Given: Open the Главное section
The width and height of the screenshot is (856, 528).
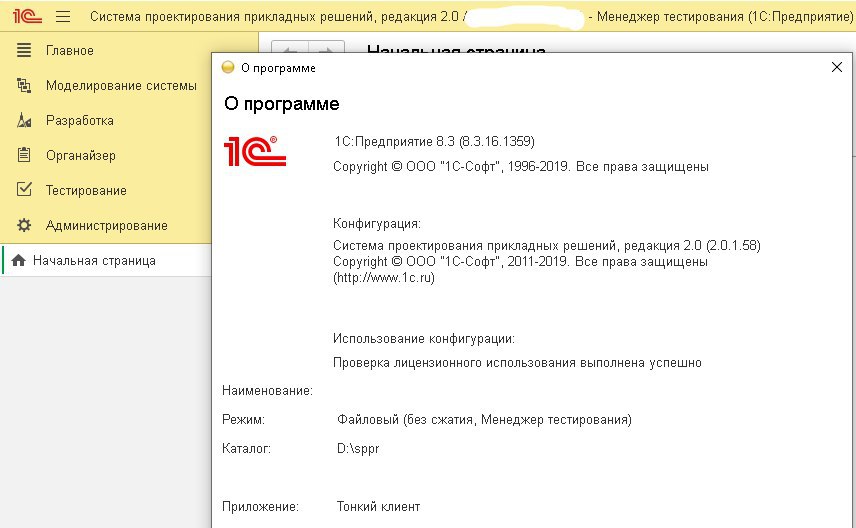Looking at the screenshot, I should pyautogui.click(x=69, y=51).
